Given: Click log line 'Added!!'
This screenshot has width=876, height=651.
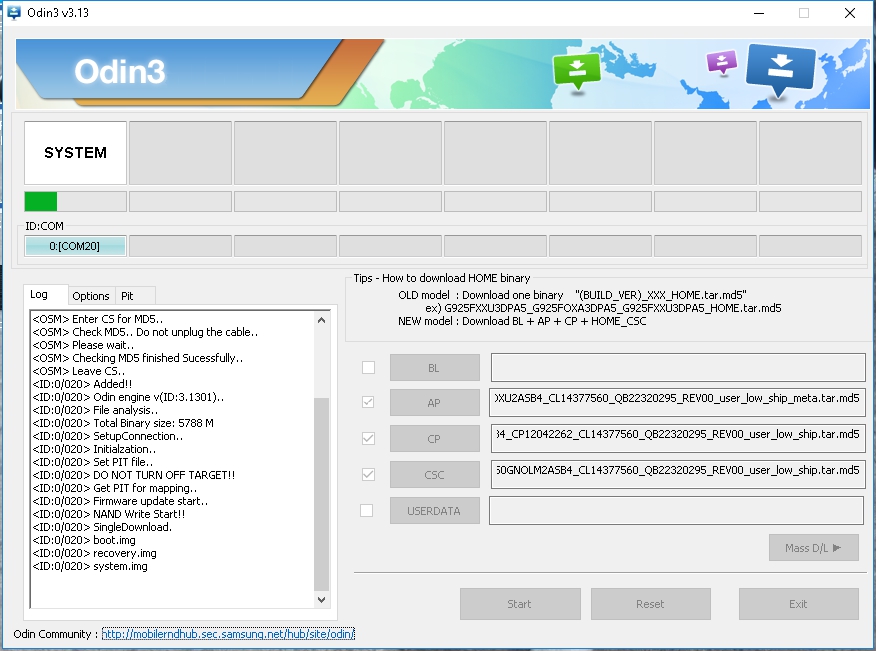Looking at the screenshot, I should pos(82,384).
